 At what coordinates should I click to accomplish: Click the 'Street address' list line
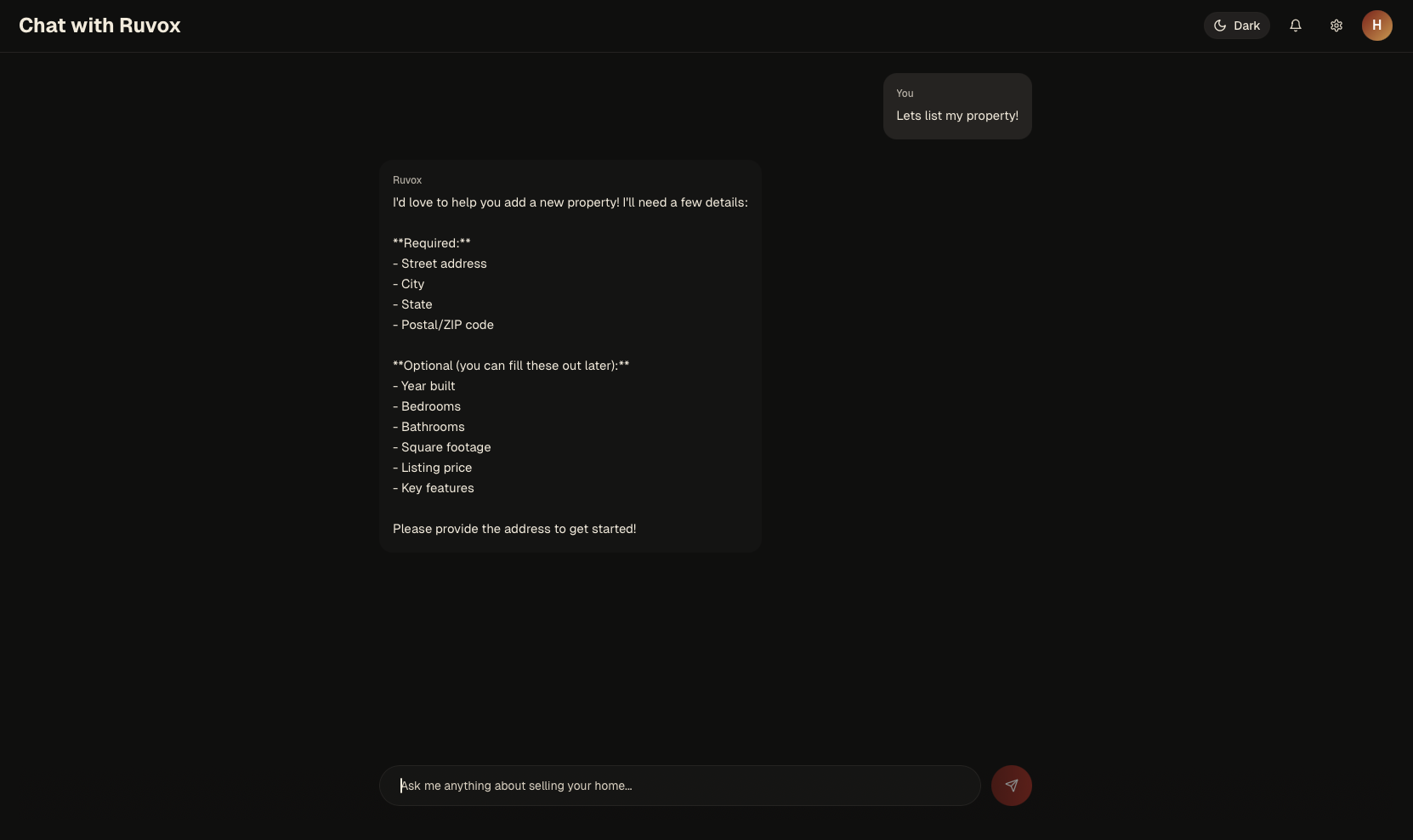(440, 264)
